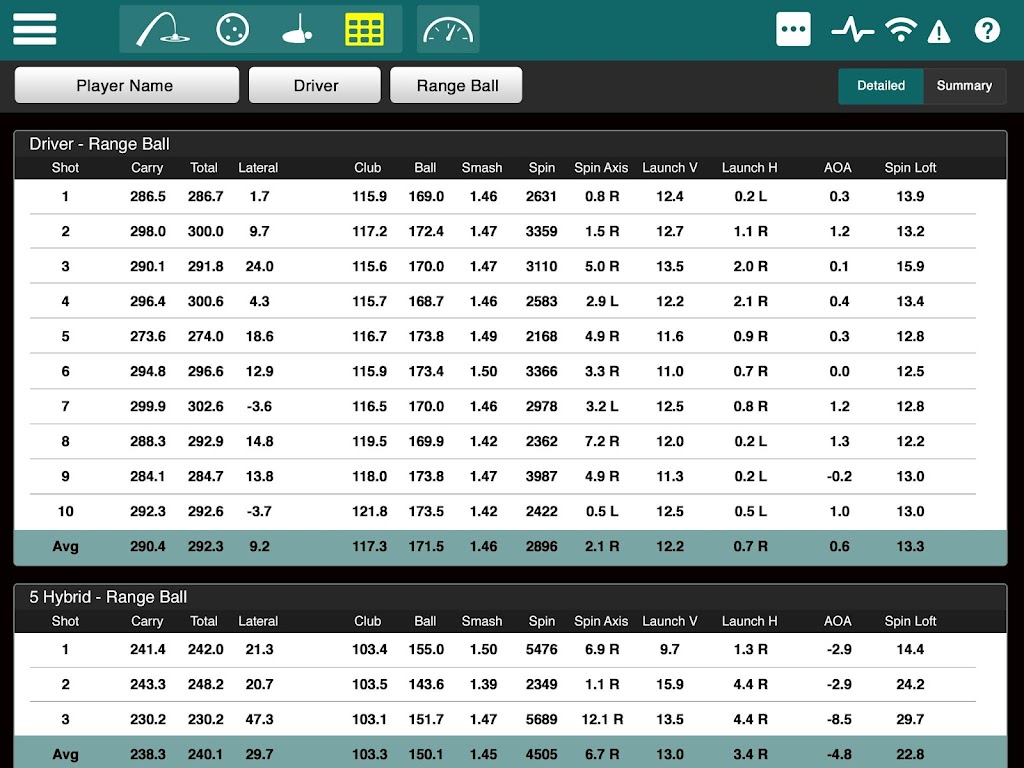Click spin value 3366 in Driver table
The height and width of the screenshot is (768, 1024).
(541, 372)
